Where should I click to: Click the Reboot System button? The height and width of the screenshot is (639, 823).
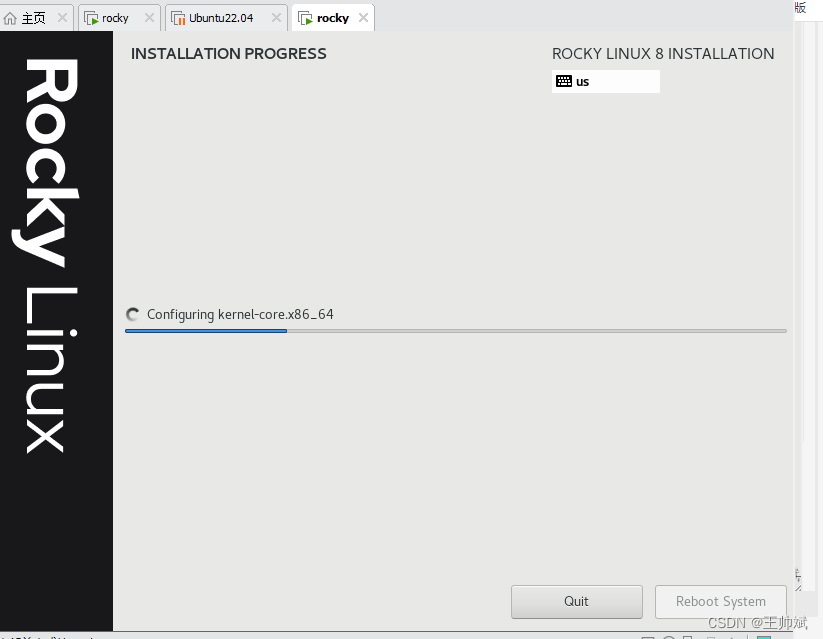(x=720, y=602)
